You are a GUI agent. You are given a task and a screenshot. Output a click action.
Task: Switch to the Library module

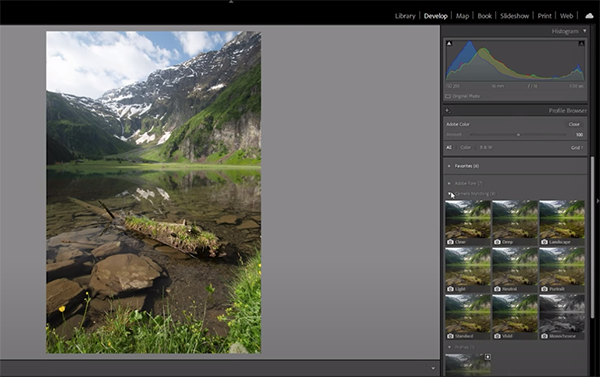(x=405, y=16)
